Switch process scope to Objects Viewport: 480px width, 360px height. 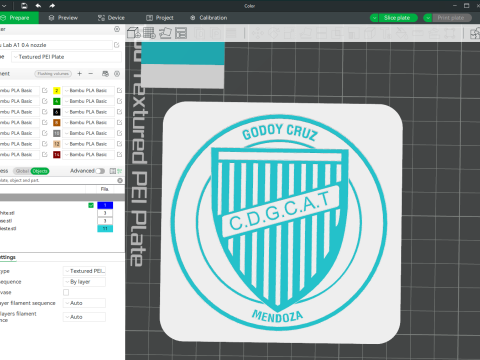pos(40,171)
